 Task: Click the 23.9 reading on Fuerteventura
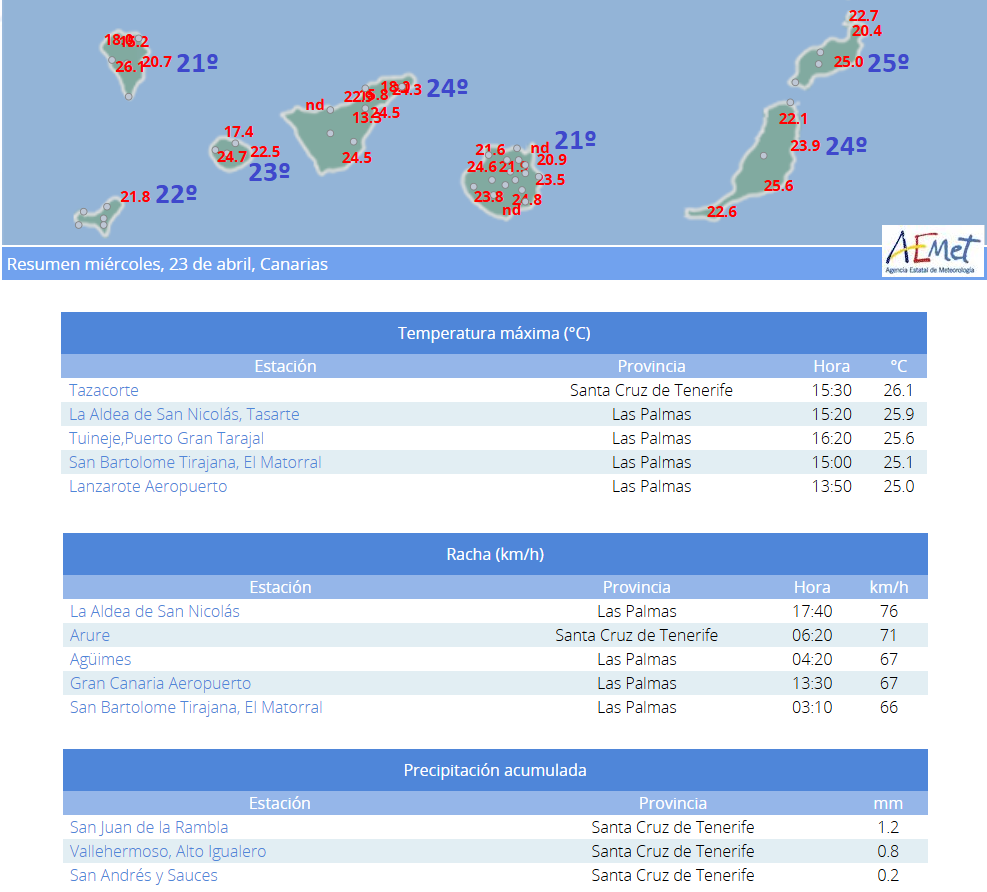tap(805, 146)
